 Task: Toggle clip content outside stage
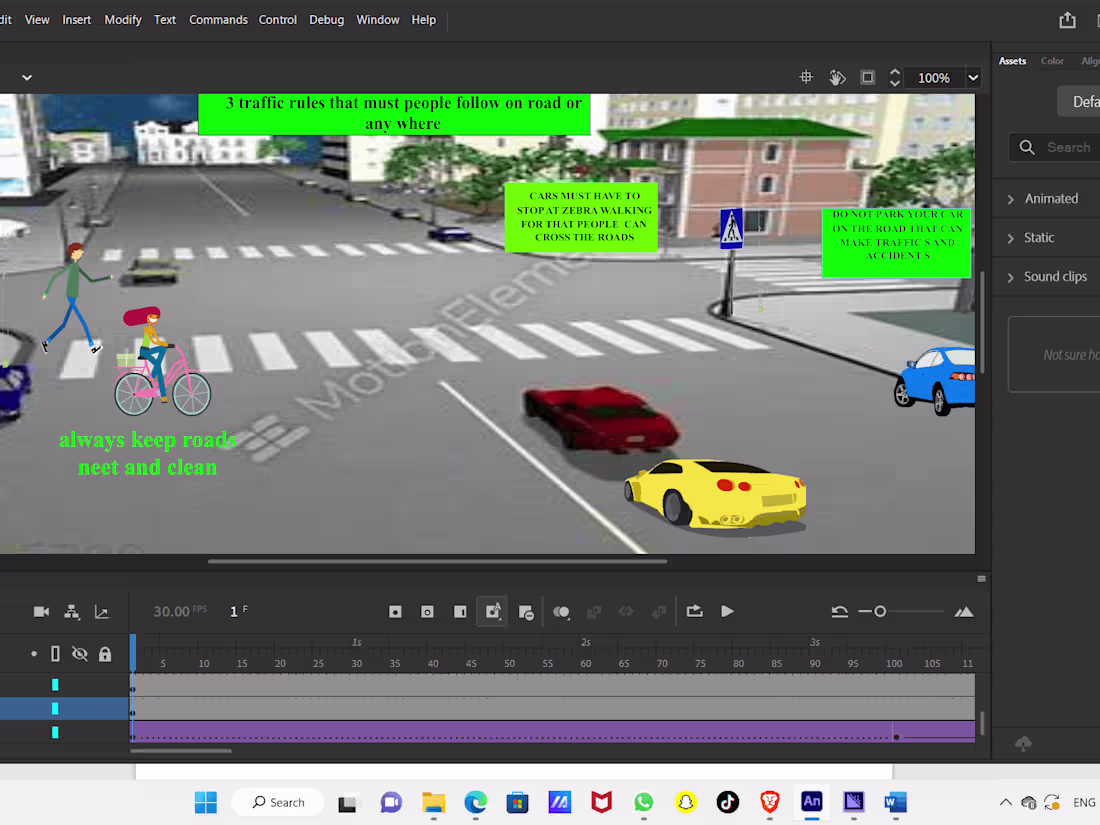(867, 77)
